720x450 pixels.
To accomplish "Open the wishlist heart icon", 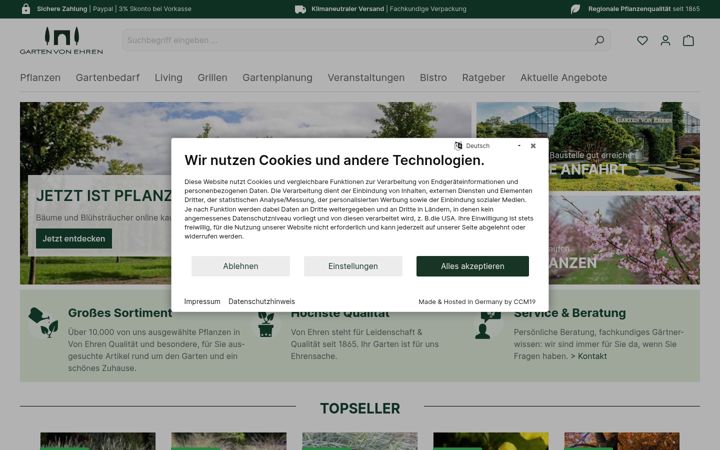I will tap(642, 40).
